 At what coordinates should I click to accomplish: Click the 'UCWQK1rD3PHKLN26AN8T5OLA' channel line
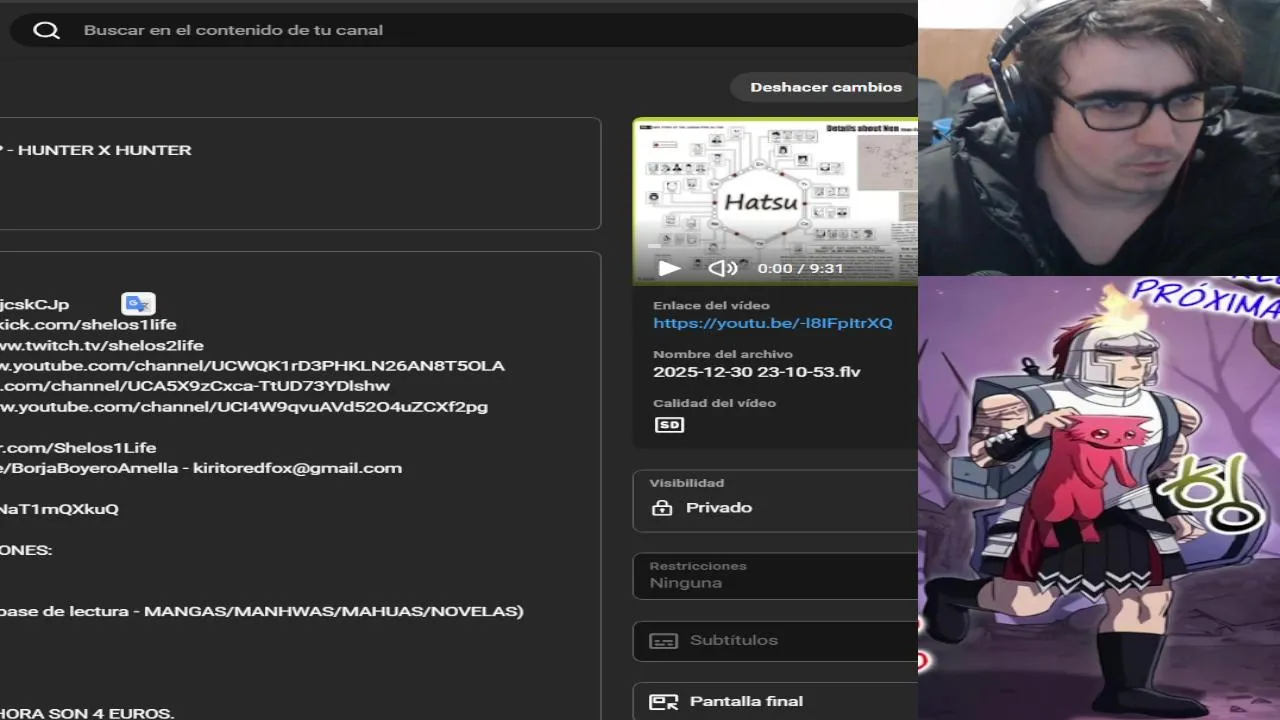pyautogui.click(x=252, y=366)
